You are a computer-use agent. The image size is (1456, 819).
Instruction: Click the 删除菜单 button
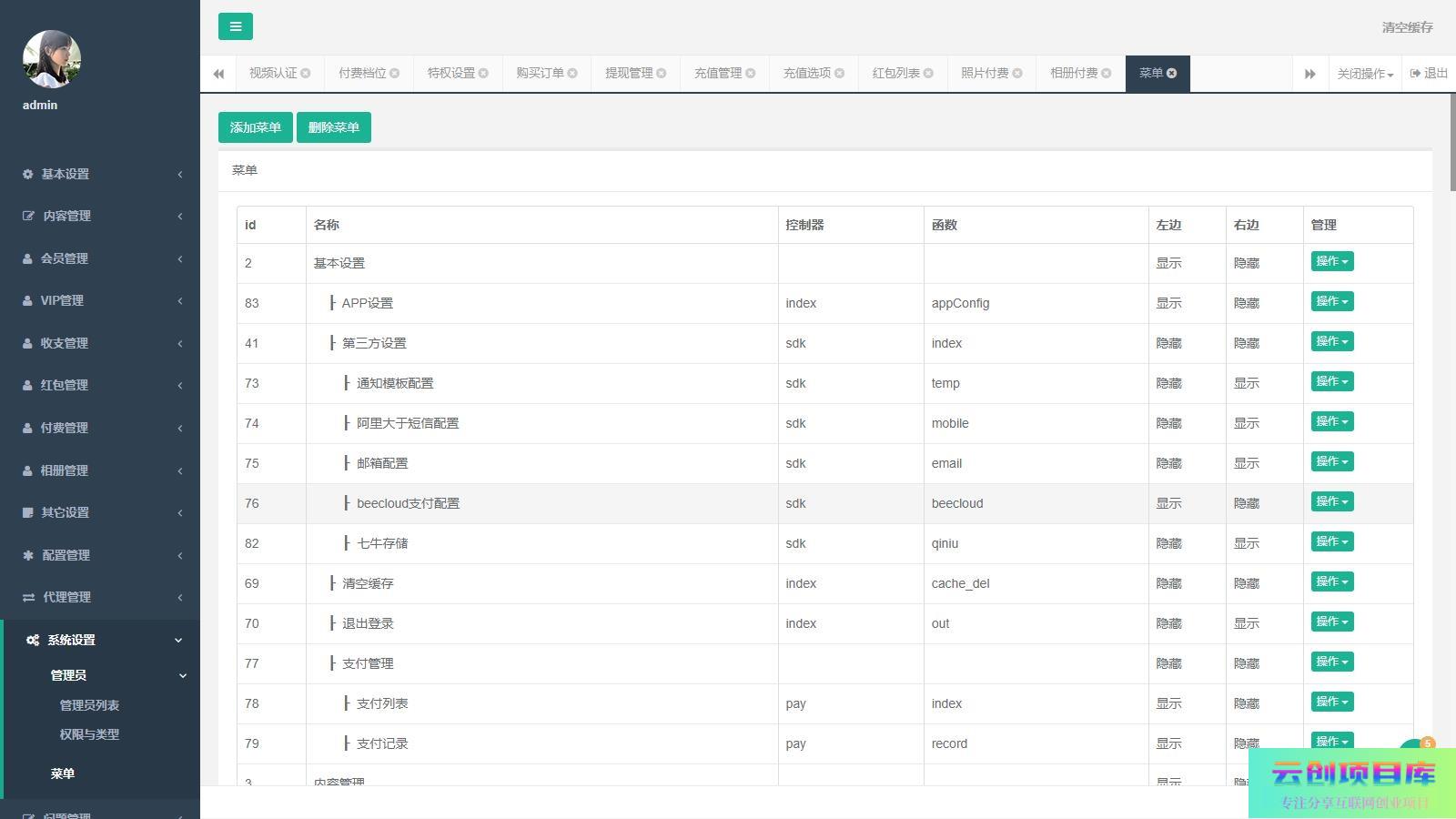[x=333, y=127]
